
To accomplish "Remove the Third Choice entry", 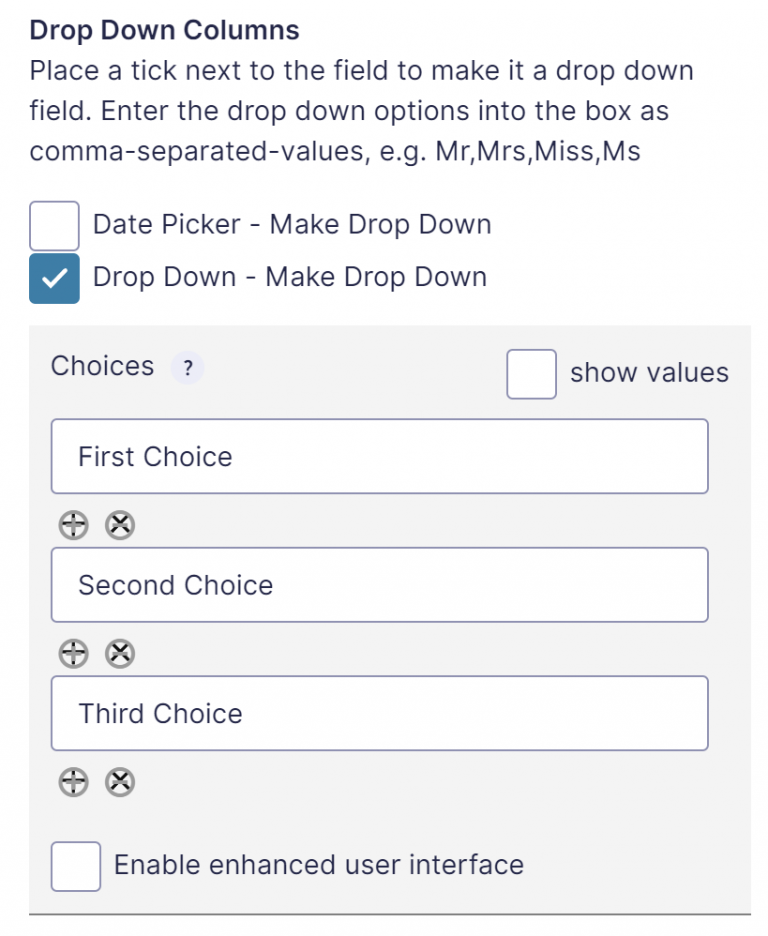I will (120, 782).
